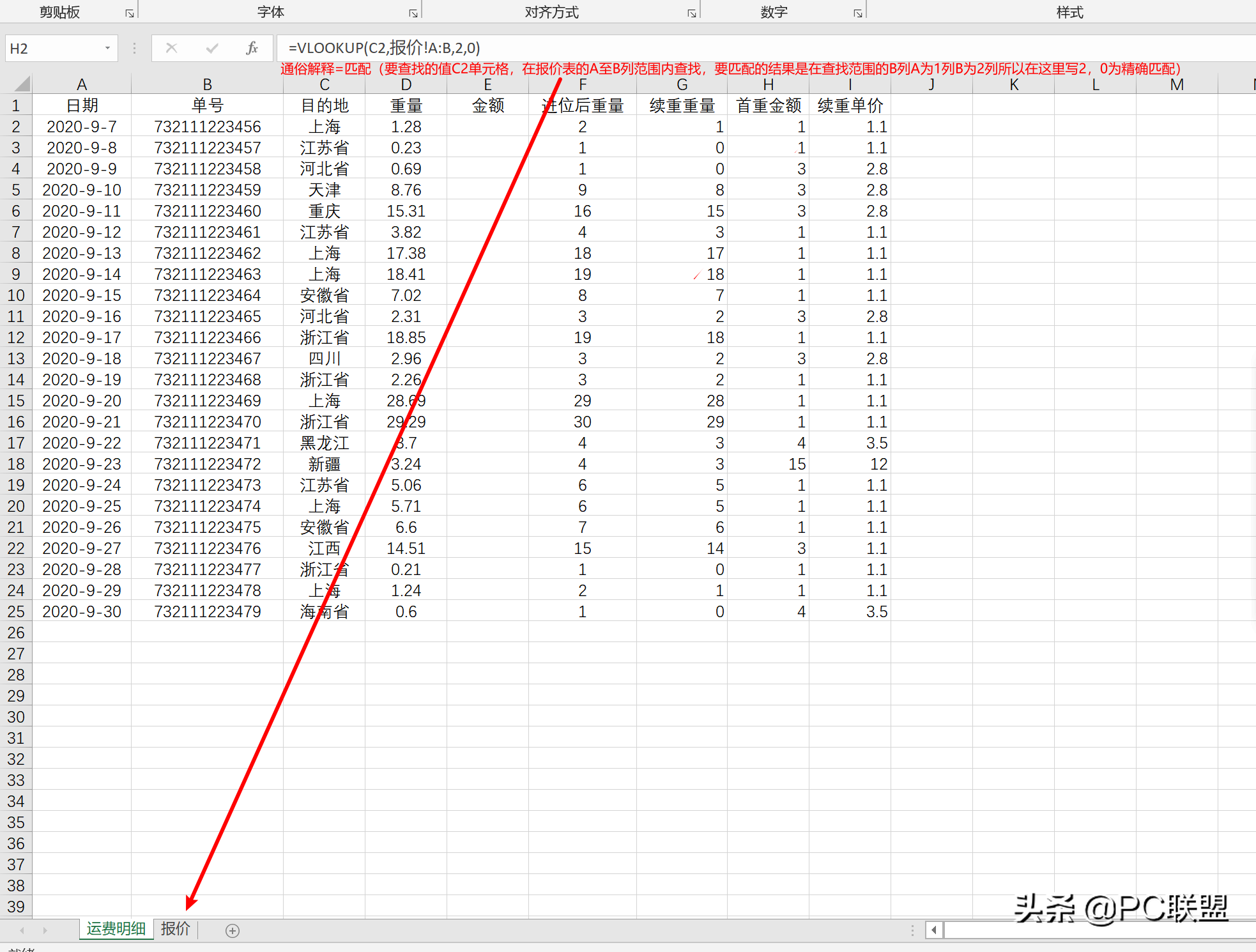Add a new sheet with plus icon
The width and height of the screenshot is (1256, 952).
pyautogui.click(x=233, y=931)
